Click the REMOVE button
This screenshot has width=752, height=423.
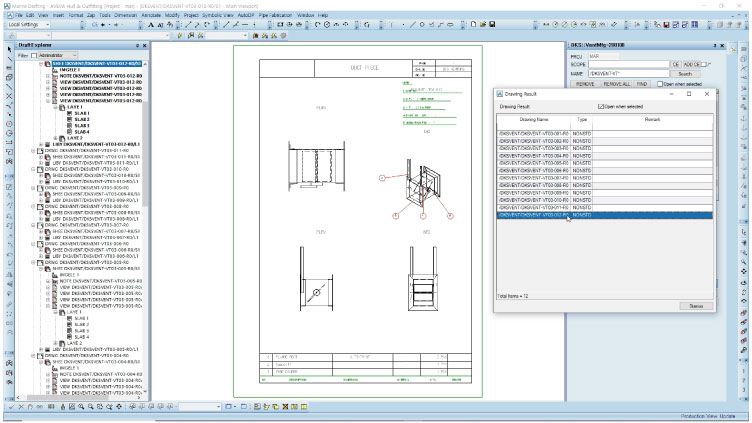coord(585,84)
